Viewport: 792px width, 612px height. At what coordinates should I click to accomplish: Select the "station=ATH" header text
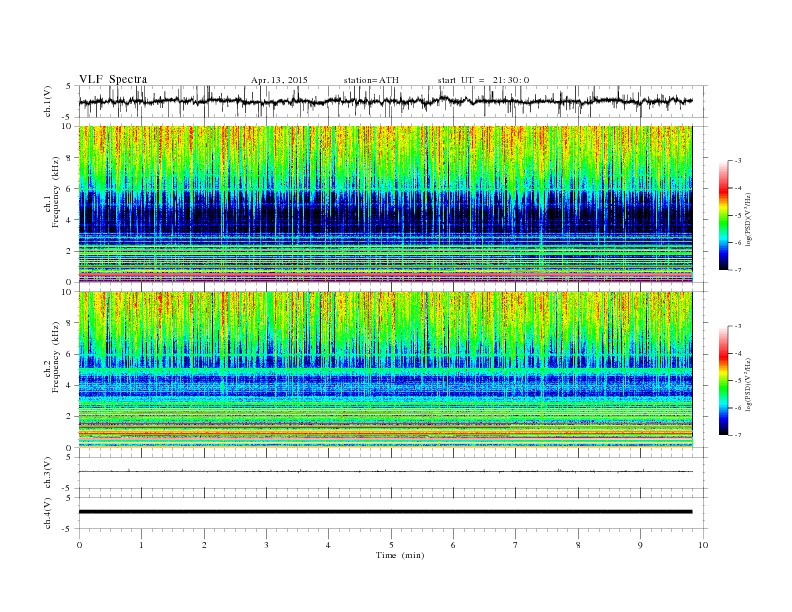point(371,80)
